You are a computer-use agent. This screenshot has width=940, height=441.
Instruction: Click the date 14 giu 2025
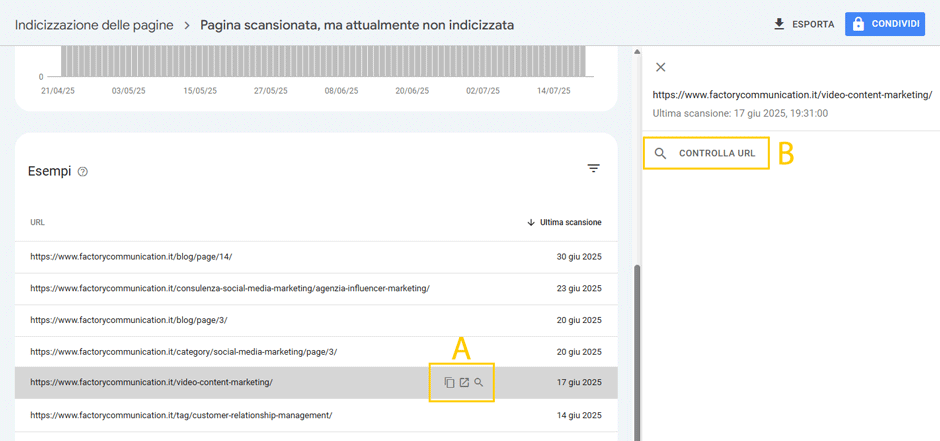pos(579,415)
